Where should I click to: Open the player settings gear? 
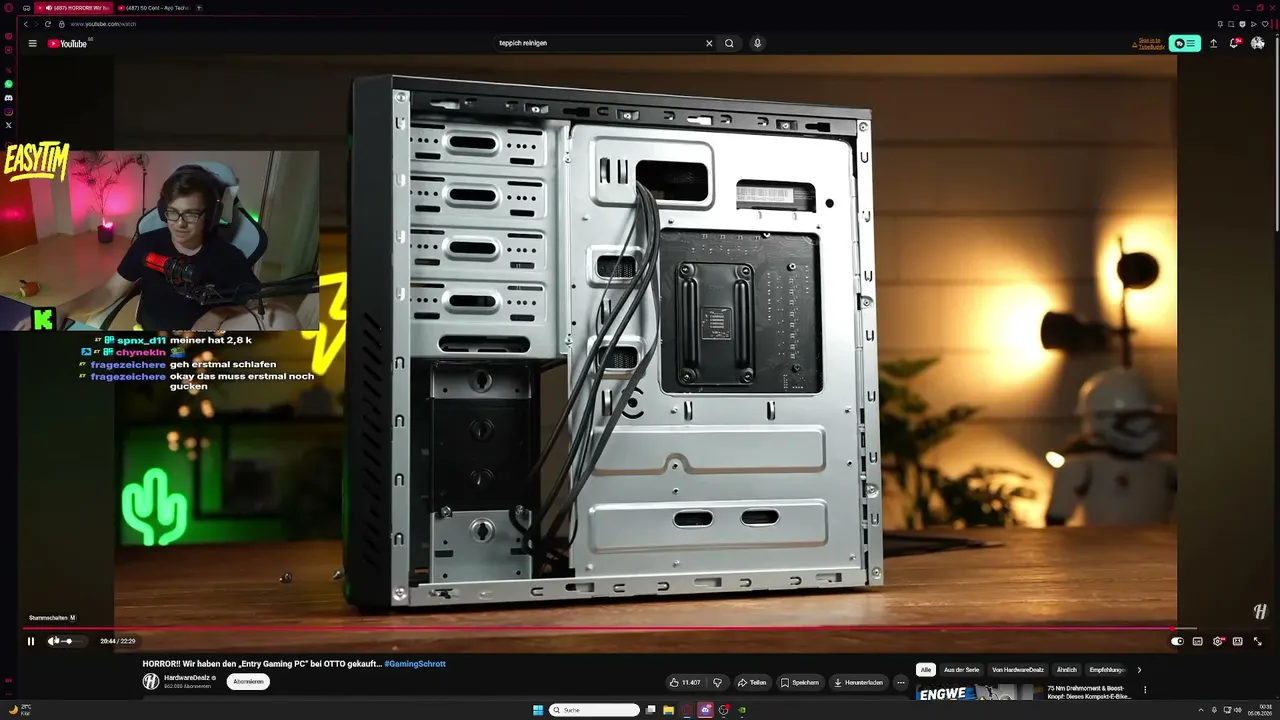click(x=1218, y=641)
